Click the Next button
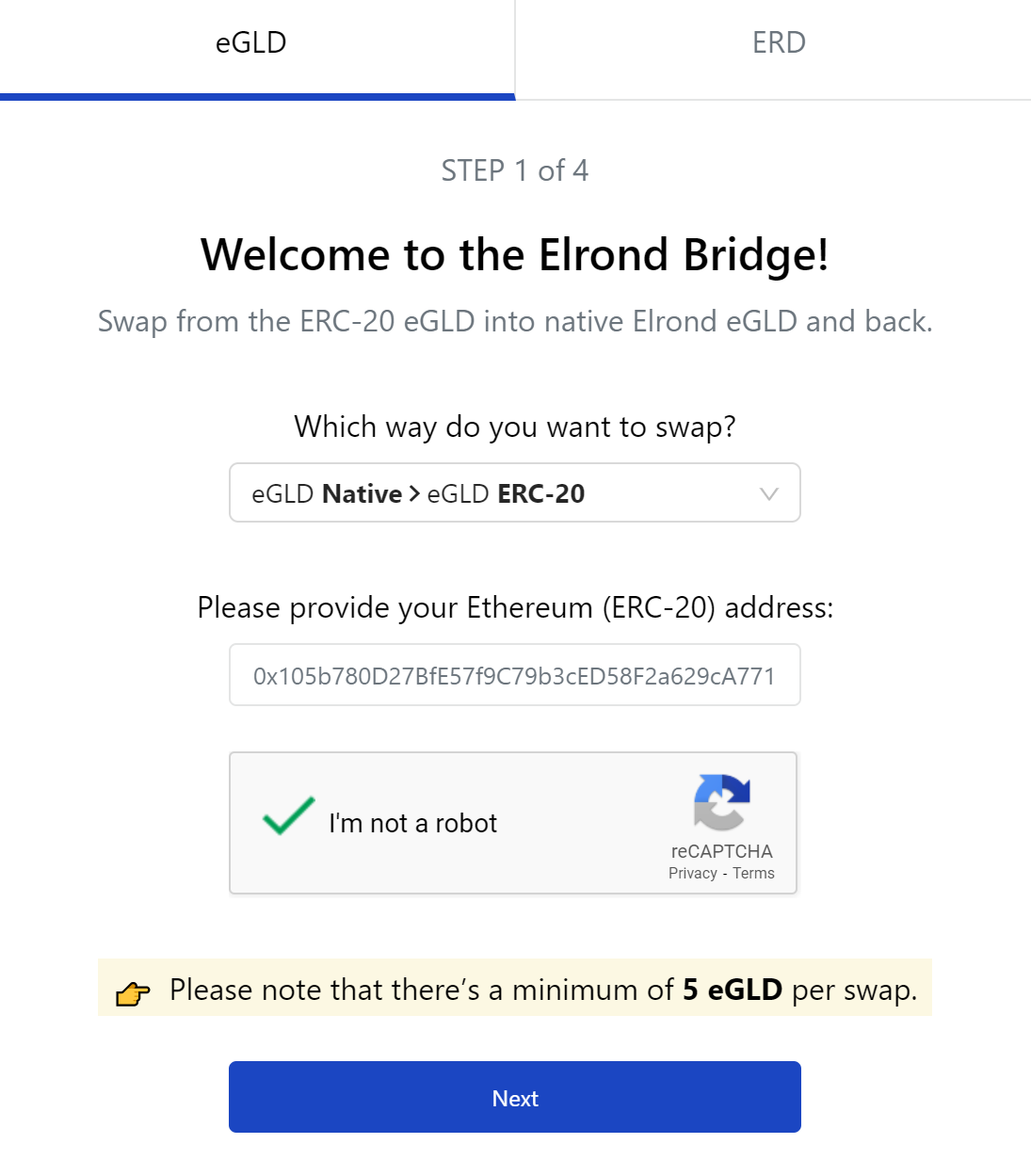 pos(515,1097)
